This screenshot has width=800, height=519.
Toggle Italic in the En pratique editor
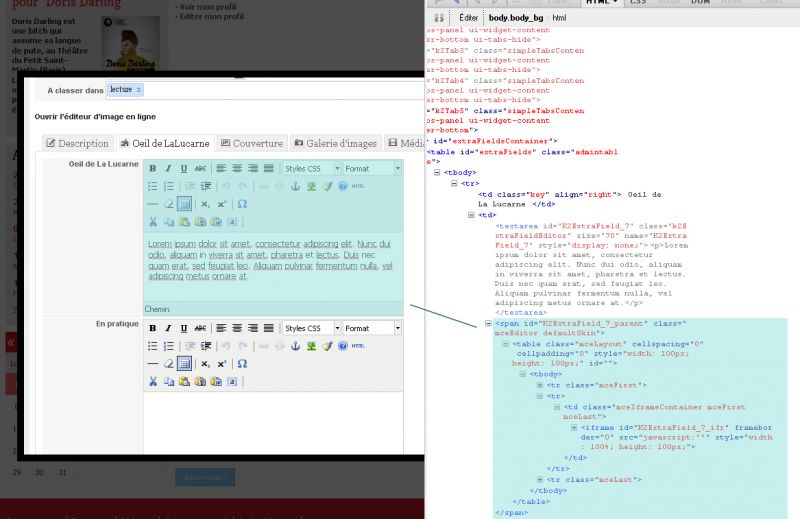tap(168, 328)
